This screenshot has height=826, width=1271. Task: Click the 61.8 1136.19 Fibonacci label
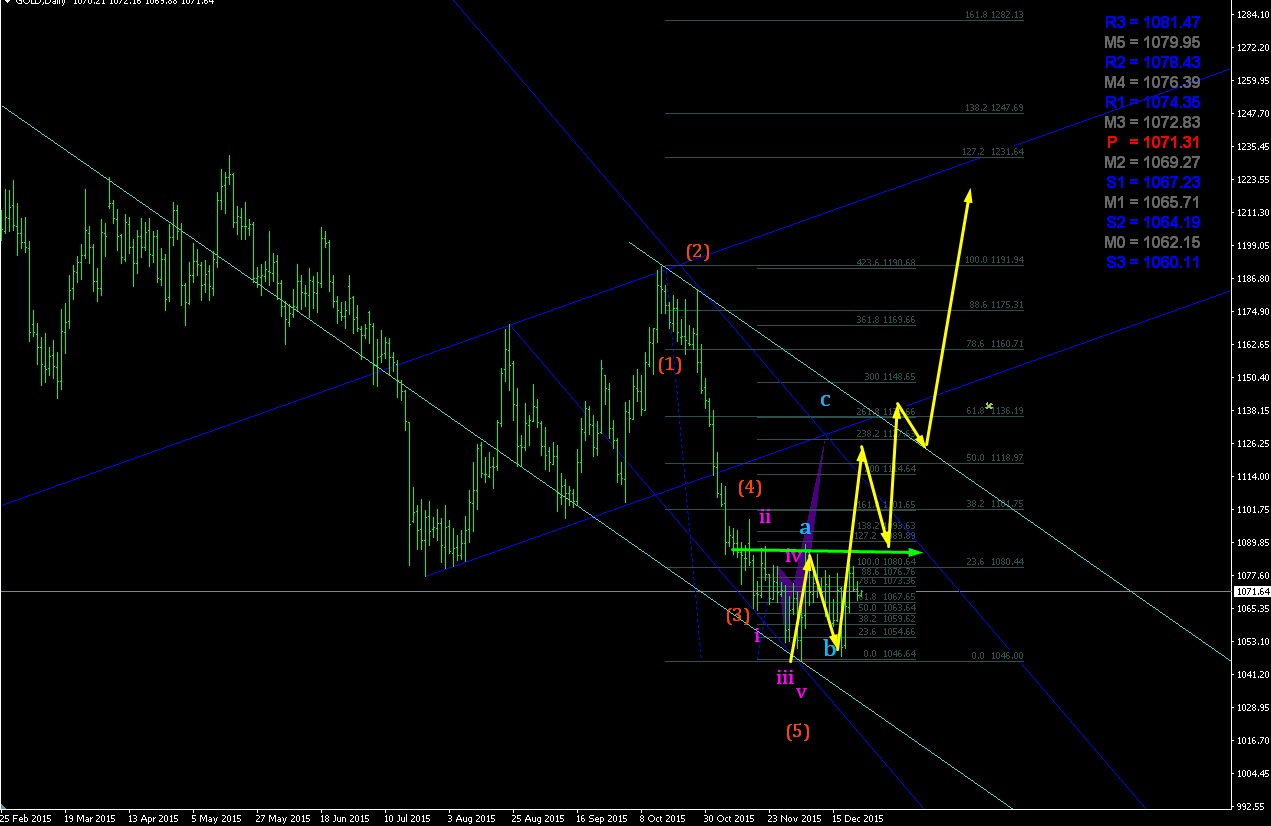tap(996, 410)
